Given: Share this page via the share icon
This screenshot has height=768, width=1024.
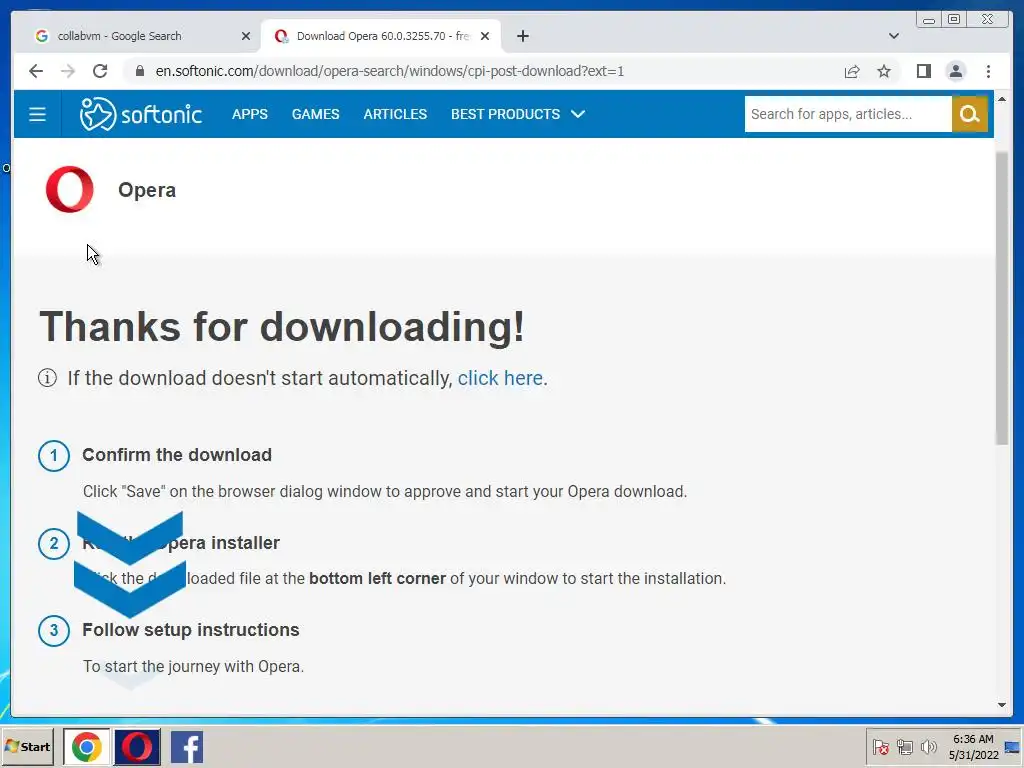Looking at the screenshot, I should click(x=852, y=71).
